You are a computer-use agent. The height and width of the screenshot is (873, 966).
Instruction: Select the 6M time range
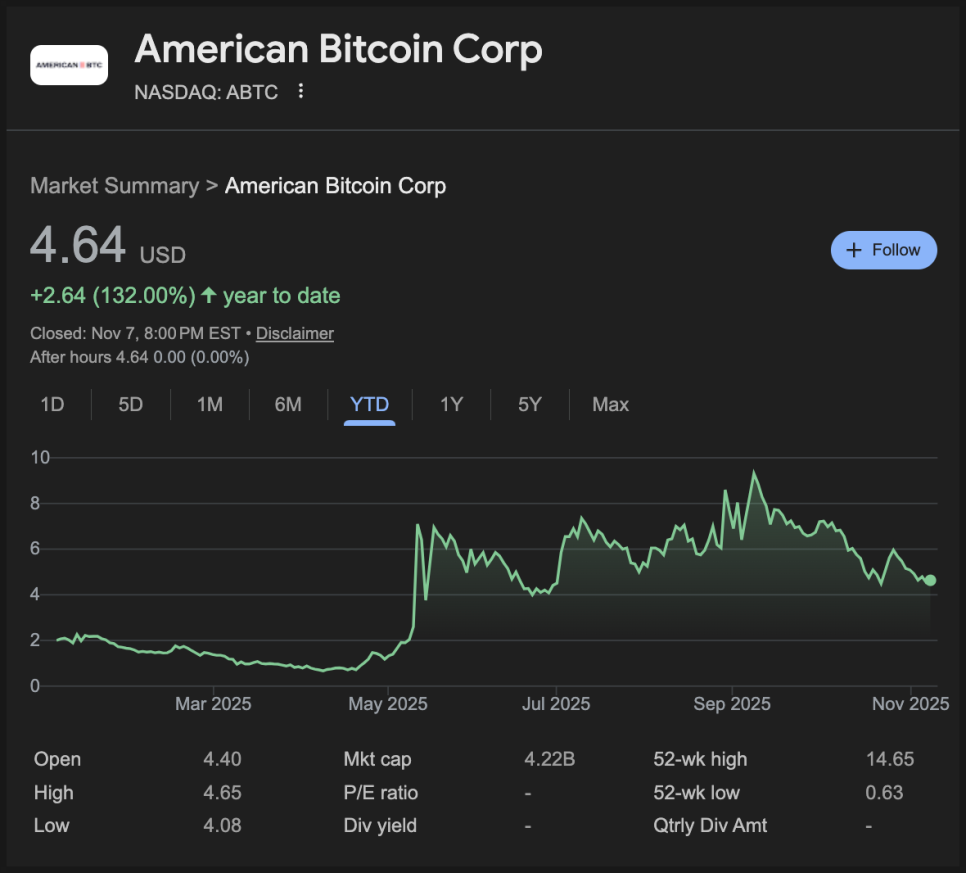pyautogui.click(x=288, y=405)
